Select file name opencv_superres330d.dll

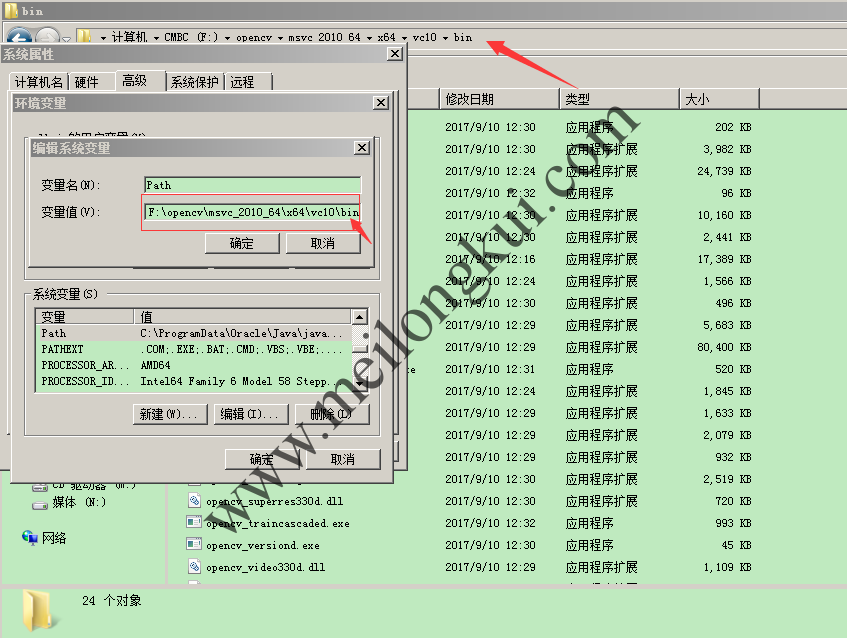(274, 501)
